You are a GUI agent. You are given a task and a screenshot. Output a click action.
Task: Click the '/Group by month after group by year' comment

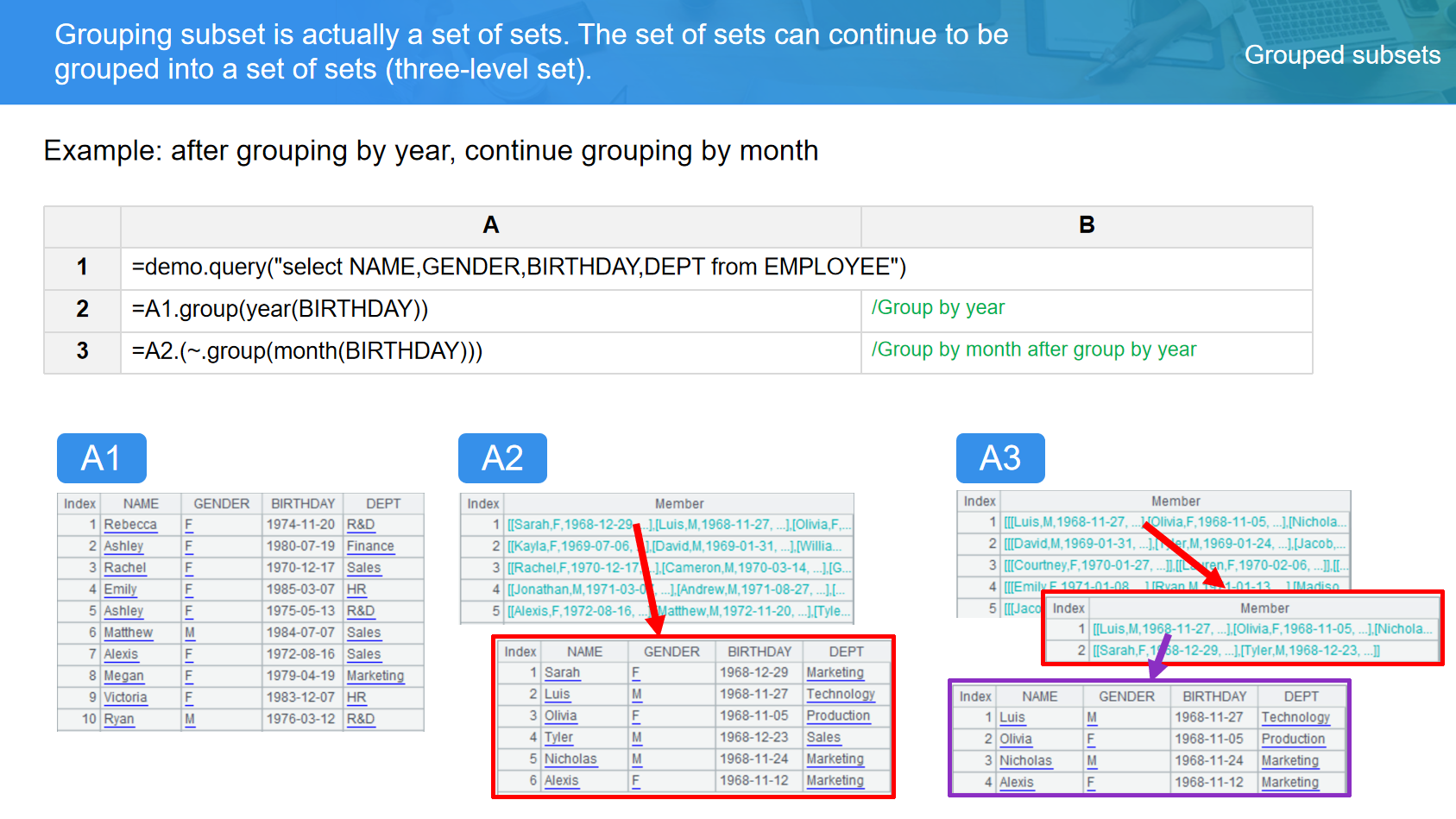1033,350
